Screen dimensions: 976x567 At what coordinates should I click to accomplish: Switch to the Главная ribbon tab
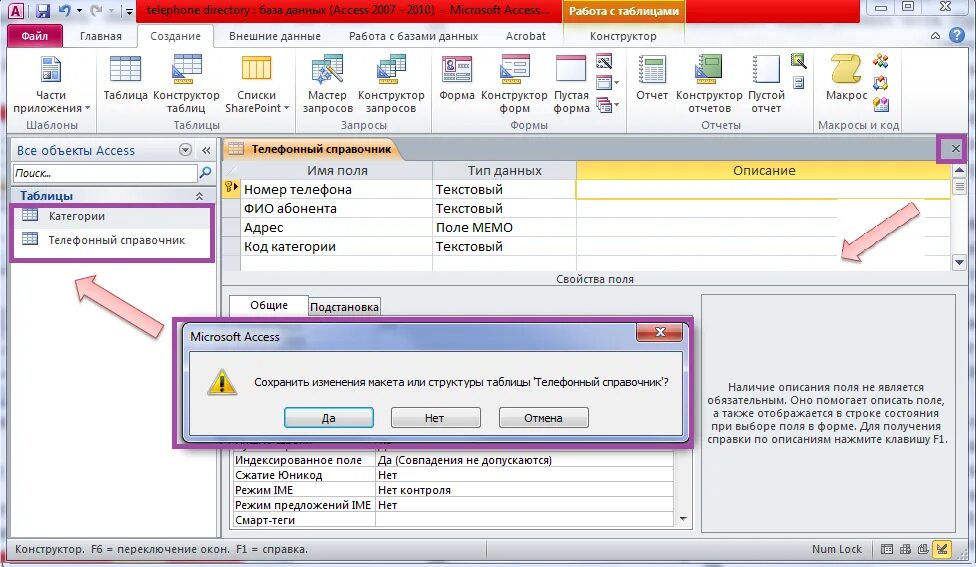click(101, 36)
